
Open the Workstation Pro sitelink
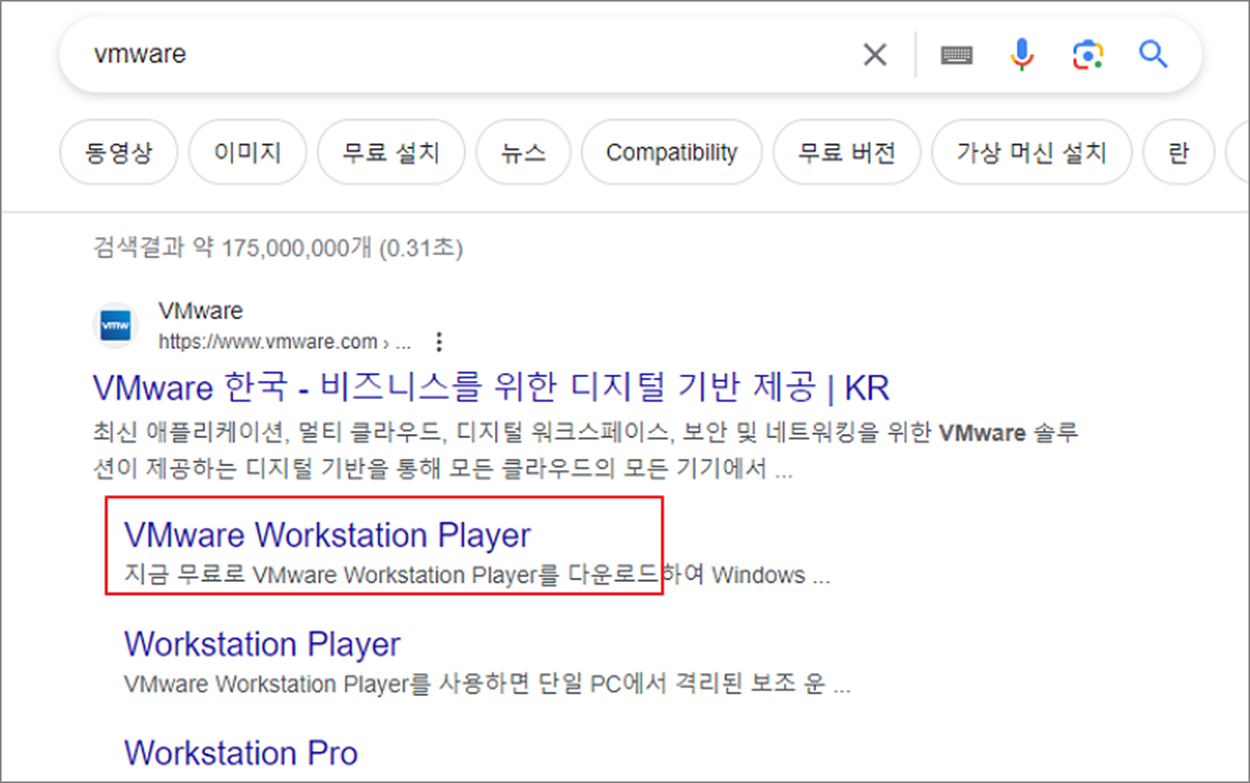(241, 752)
